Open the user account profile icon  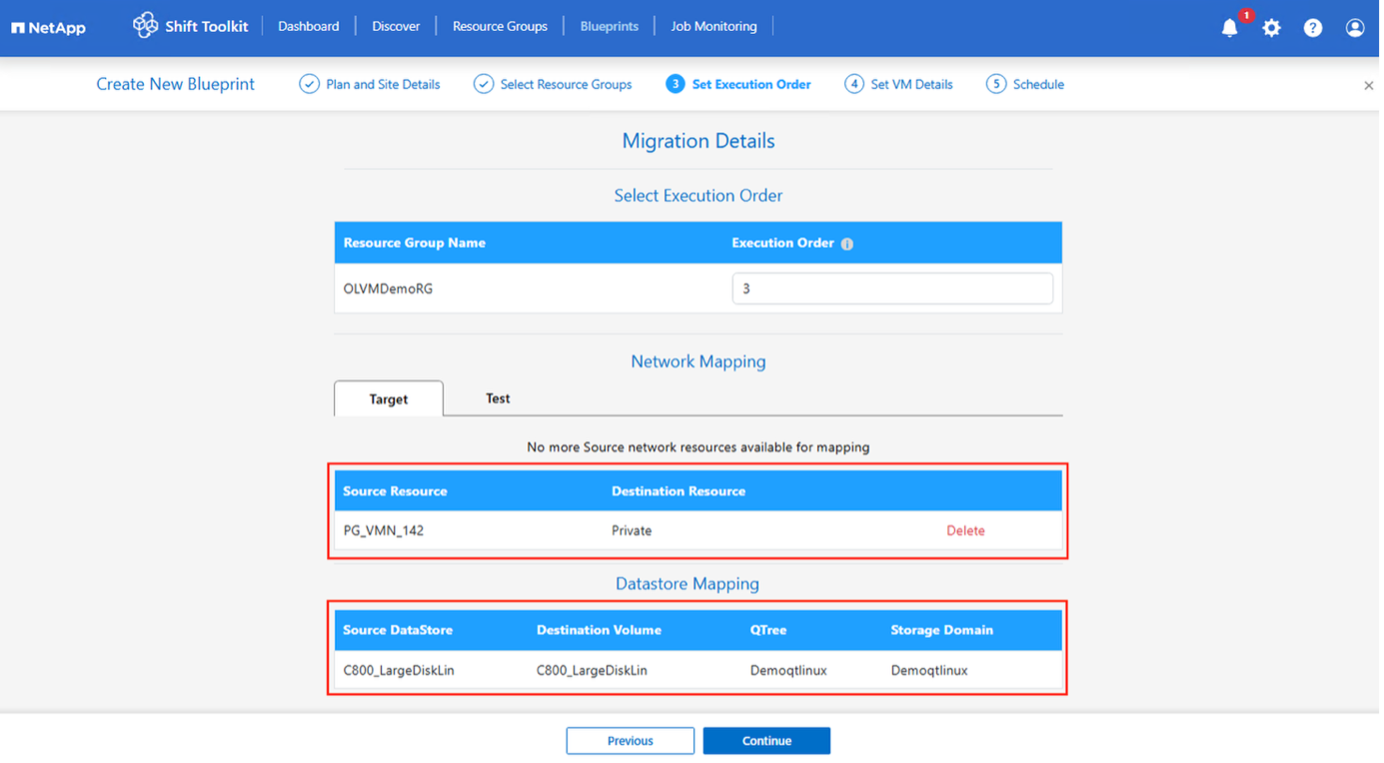(1355, 28)
